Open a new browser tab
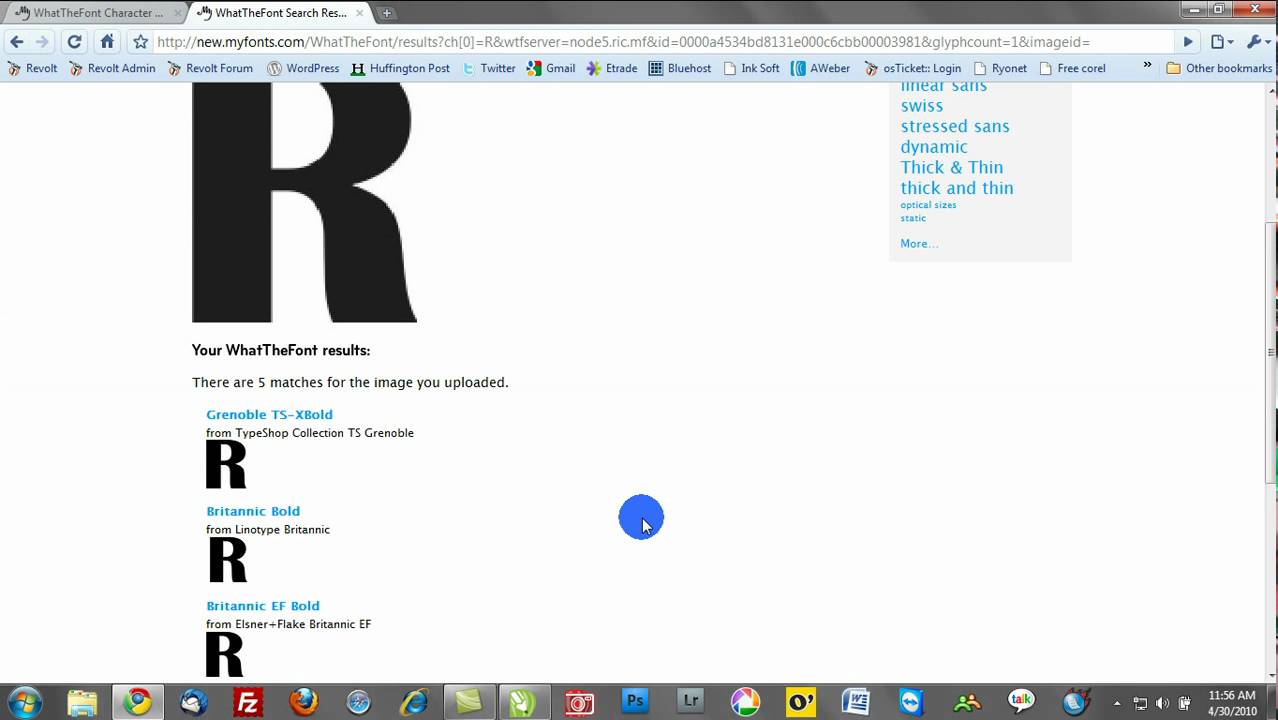Screen dimensions: 1278x720 click(x=386, y=13)
